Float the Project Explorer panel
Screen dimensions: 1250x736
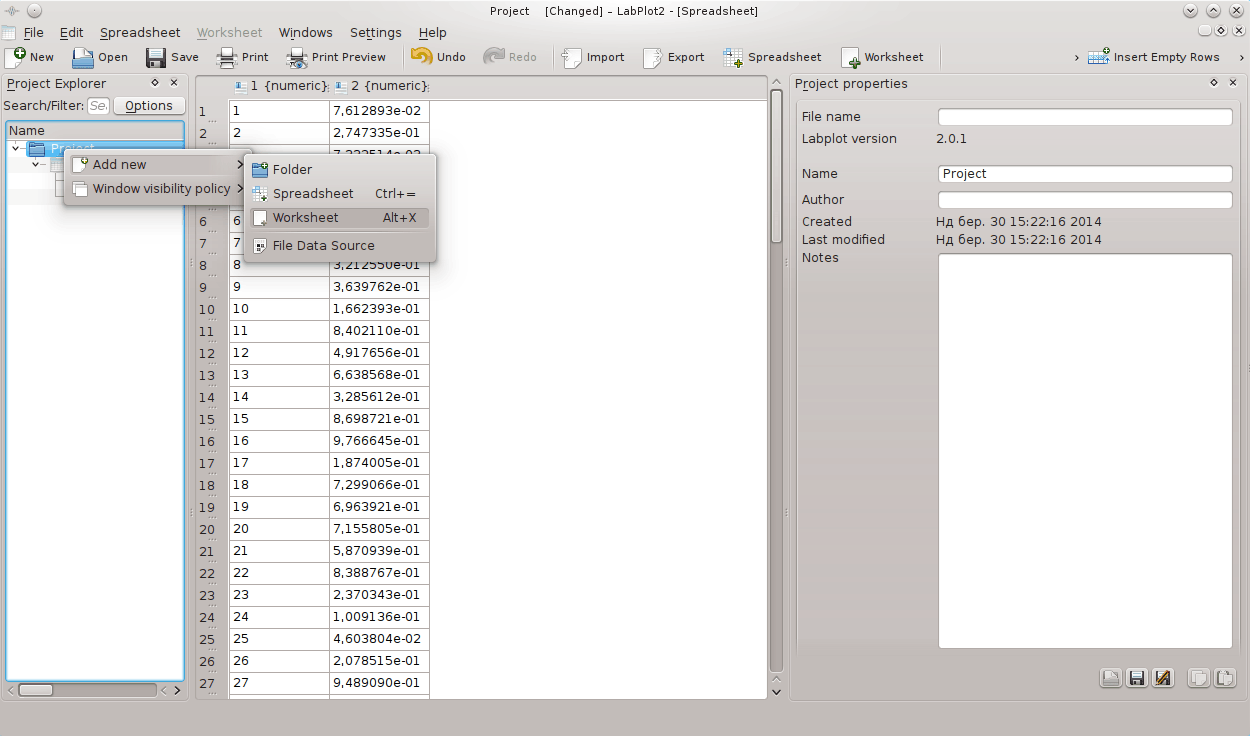pyautogui.click(x=155, y=83)
